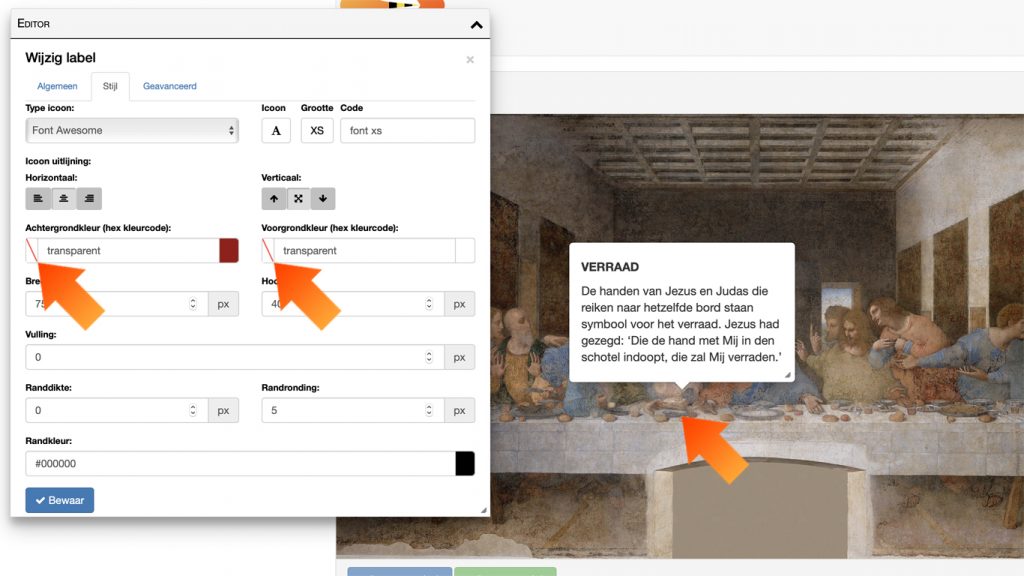Viewport: 1024px width, 576px height.
Task: Close the Wijzig label dialog
Action: [x=470, y=59]
